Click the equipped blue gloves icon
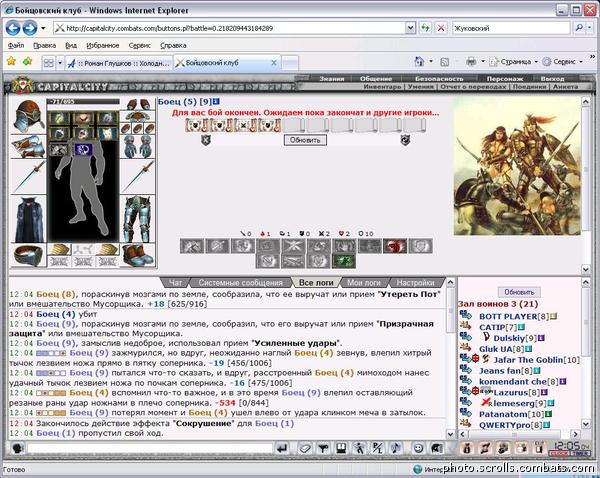This screenshot has height=478, width=600. point(138,146)
